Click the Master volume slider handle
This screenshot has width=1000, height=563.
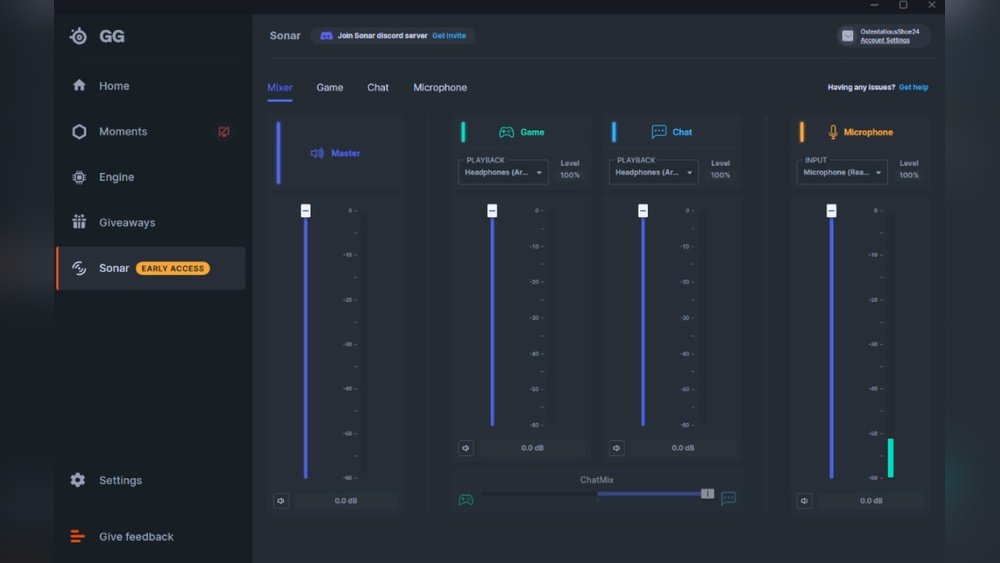tap(305, 210)
